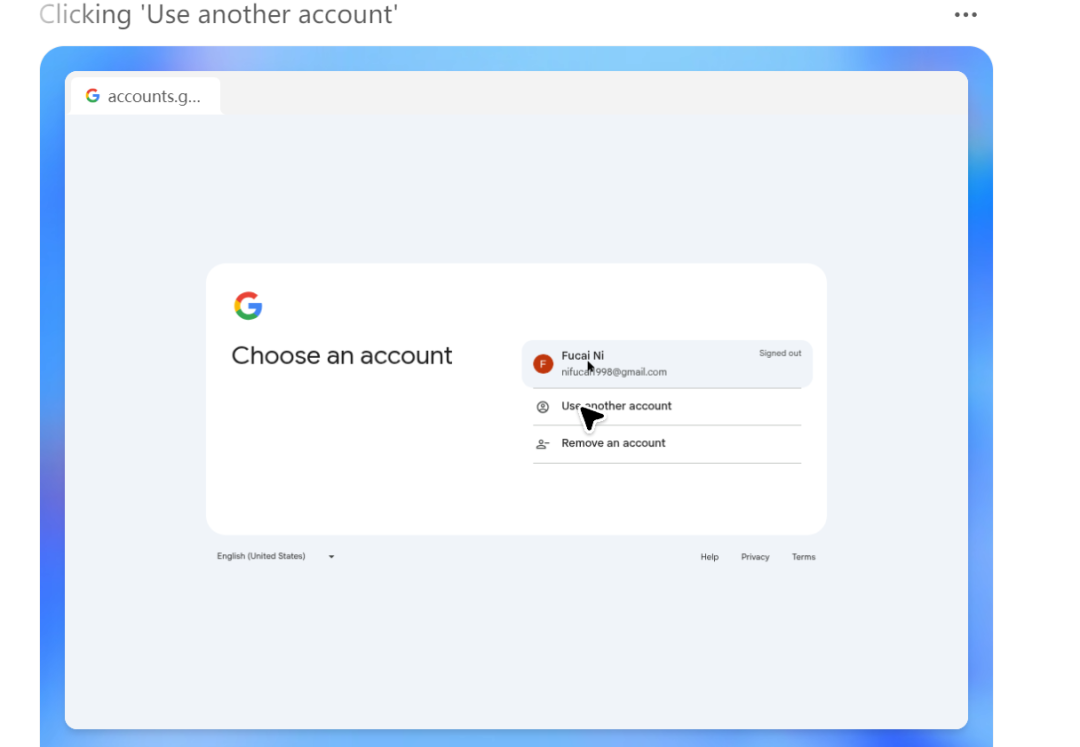Viewport: 1080px width, 747px height.
Task: Click the Signed out status label
Action: pyautogui.click(x=780, y=353)
